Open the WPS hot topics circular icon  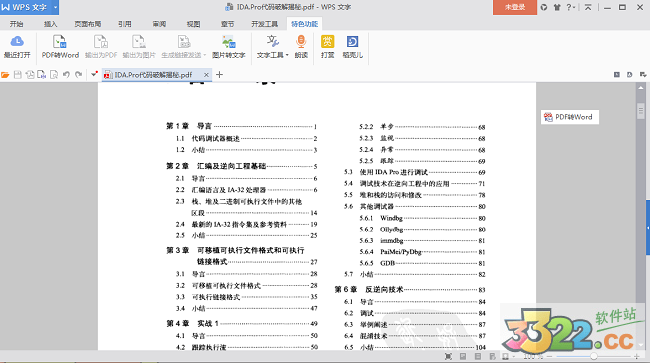(x=544, y=7)
